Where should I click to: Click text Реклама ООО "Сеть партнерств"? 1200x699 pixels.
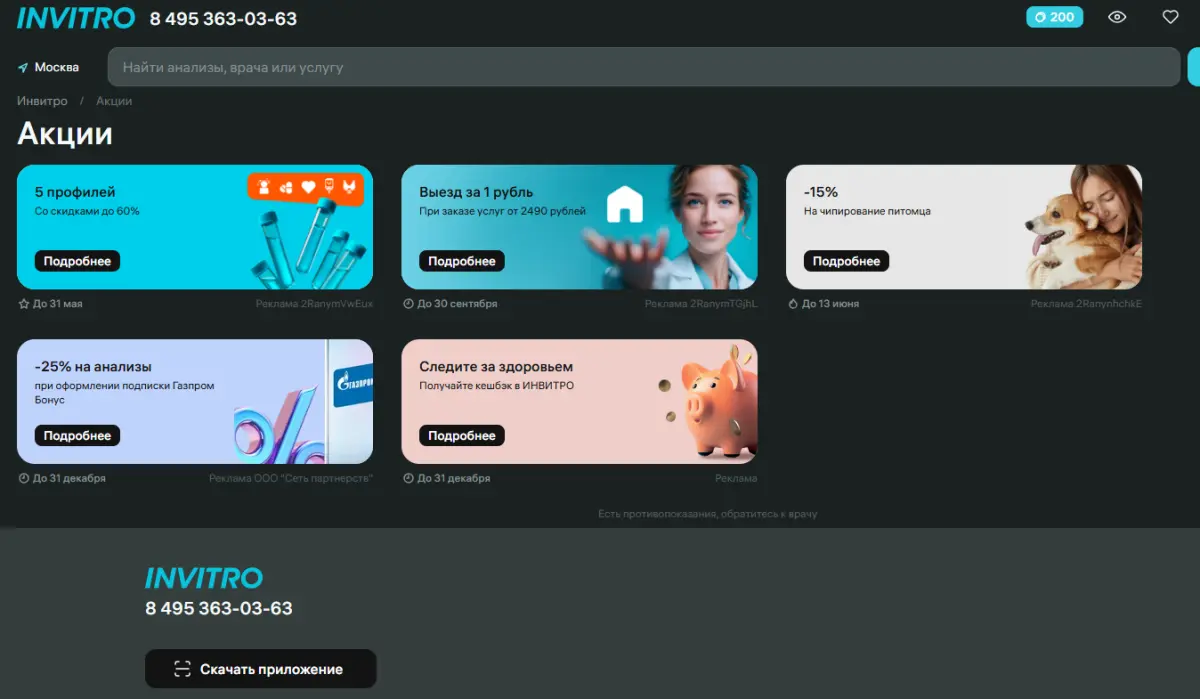click(291, 478)
